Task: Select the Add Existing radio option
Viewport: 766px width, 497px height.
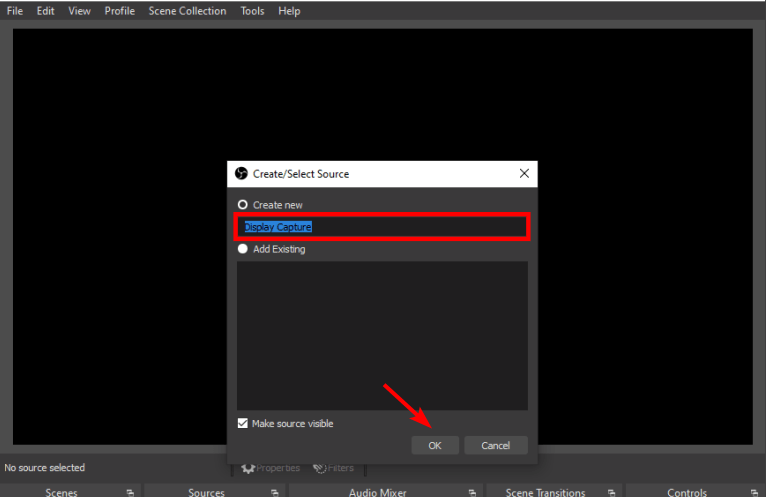Action: [x=242, y=249]
